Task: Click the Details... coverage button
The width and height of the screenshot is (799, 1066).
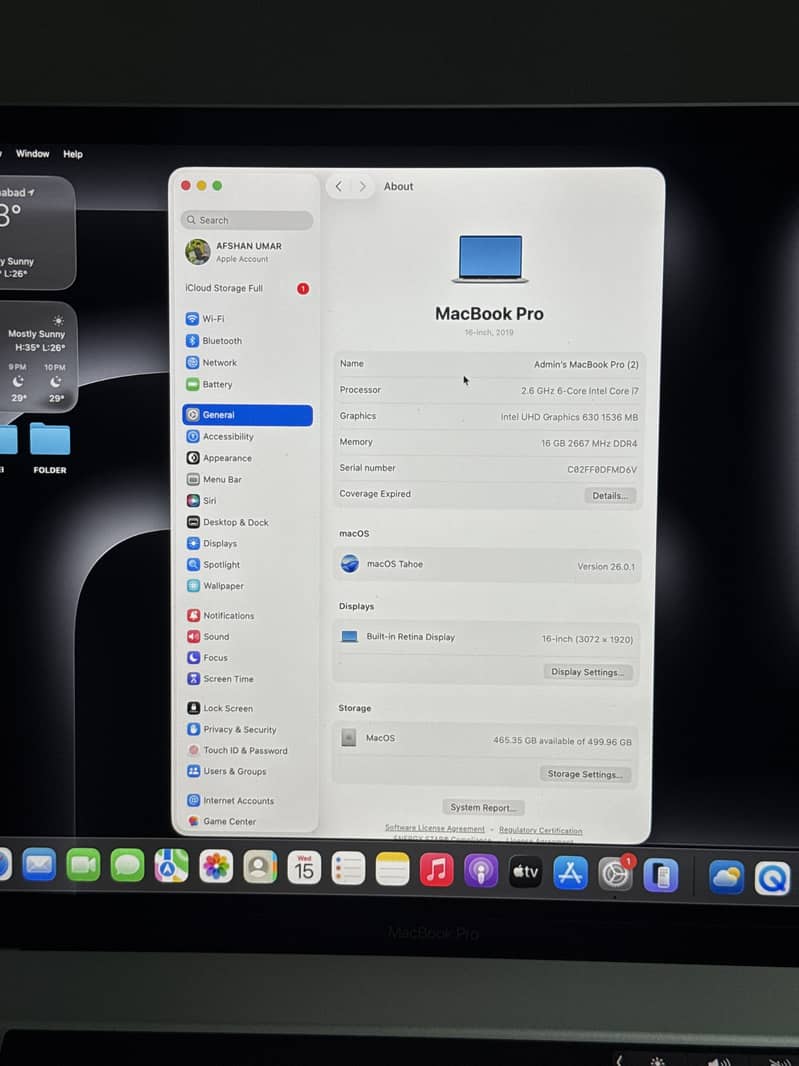Action: [x=610, y=496]
